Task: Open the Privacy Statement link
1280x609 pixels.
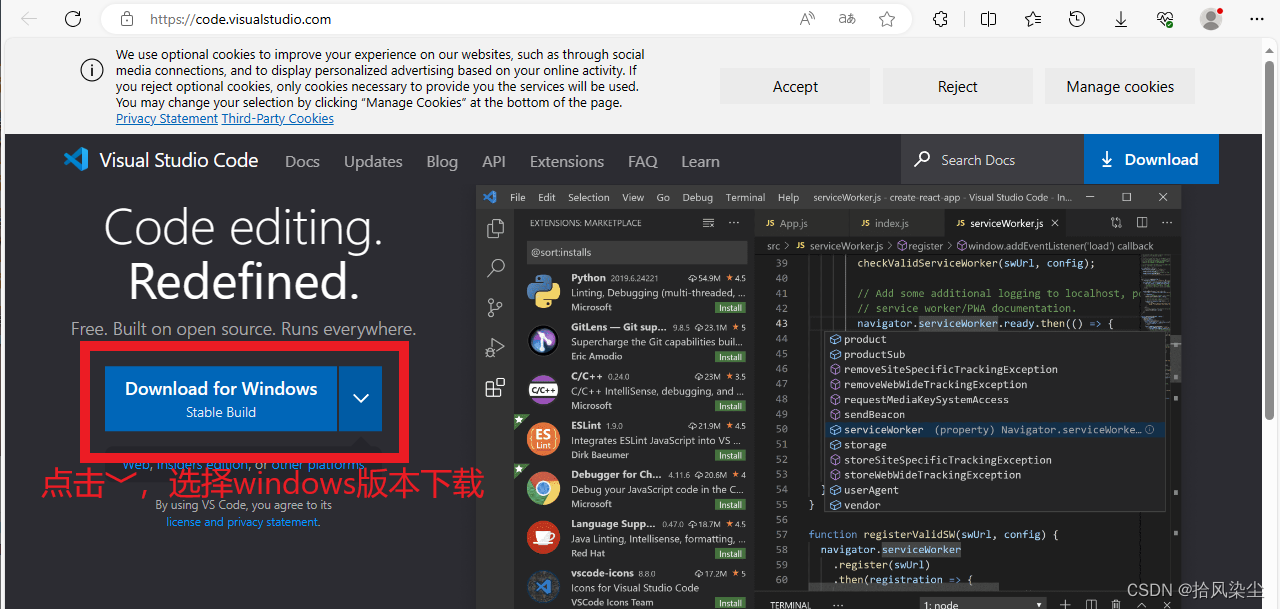Action: tap(166, 118)
